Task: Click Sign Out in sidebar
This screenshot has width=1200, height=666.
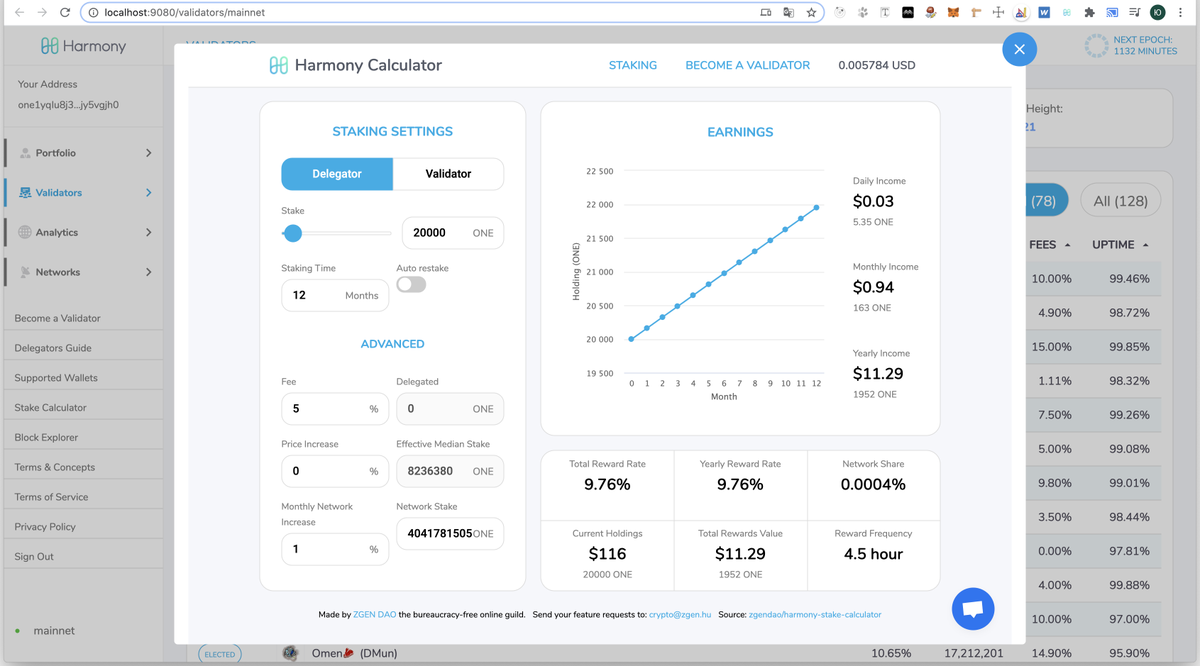Action: click(34, 556)
